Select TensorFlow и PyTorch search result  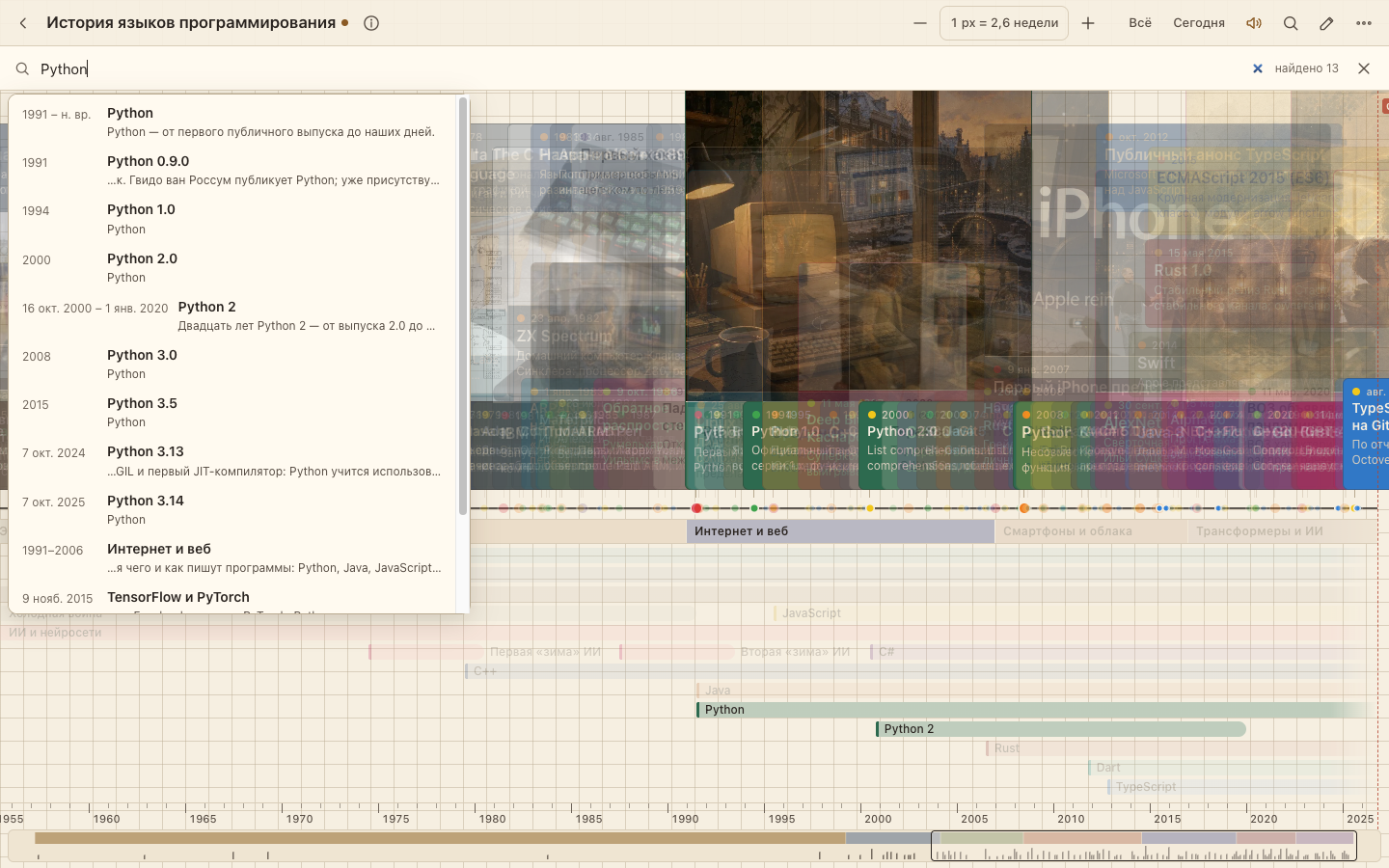(232, 599)
